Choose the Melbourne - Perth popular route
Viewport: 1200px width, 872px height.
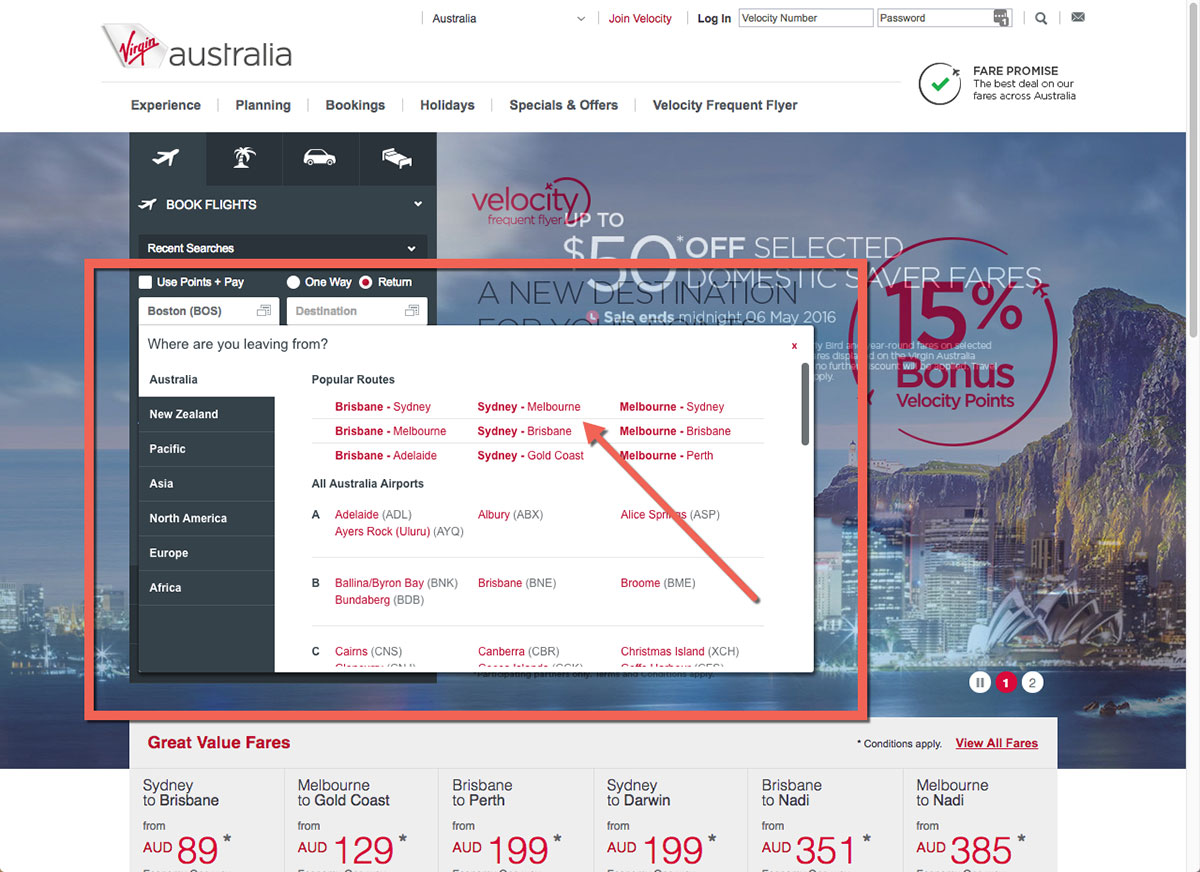point(666,455)
